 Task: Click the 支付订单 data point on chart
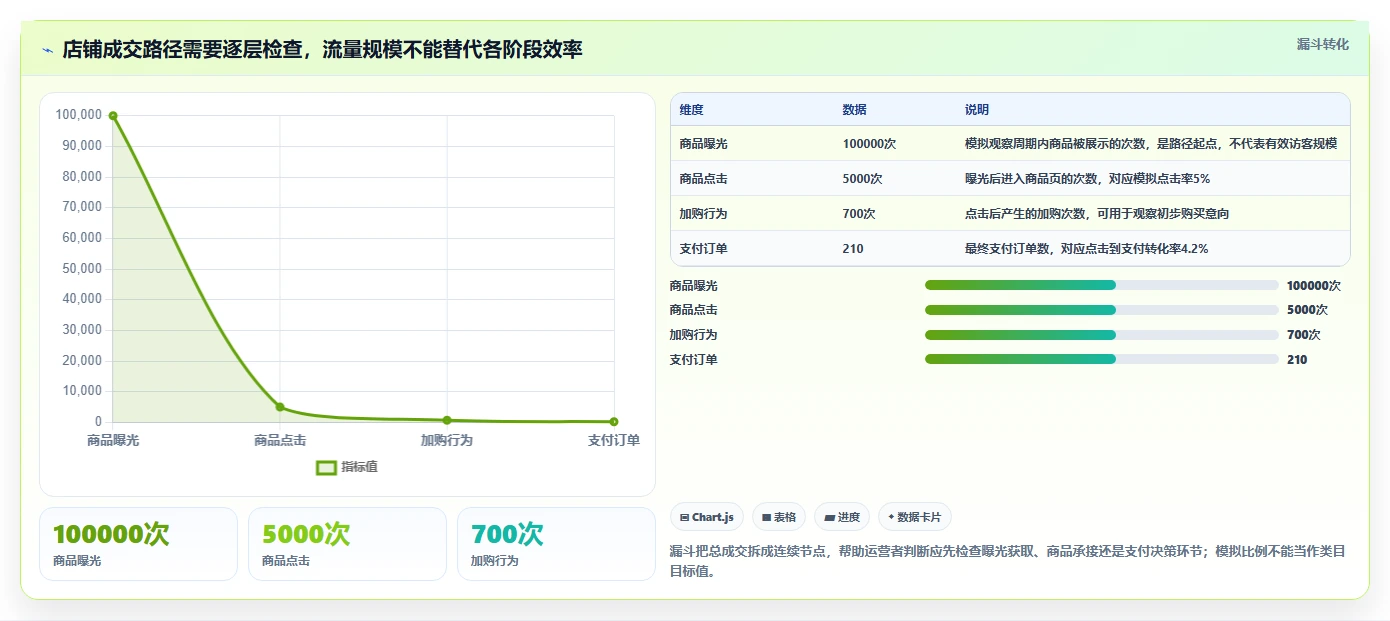[x=614, y=422]
